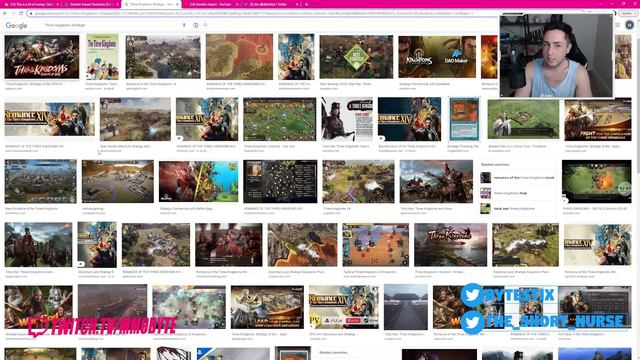Go back with the browser back arrow
The width and height of the screenshot is (640, 360).
pos(5,13)
